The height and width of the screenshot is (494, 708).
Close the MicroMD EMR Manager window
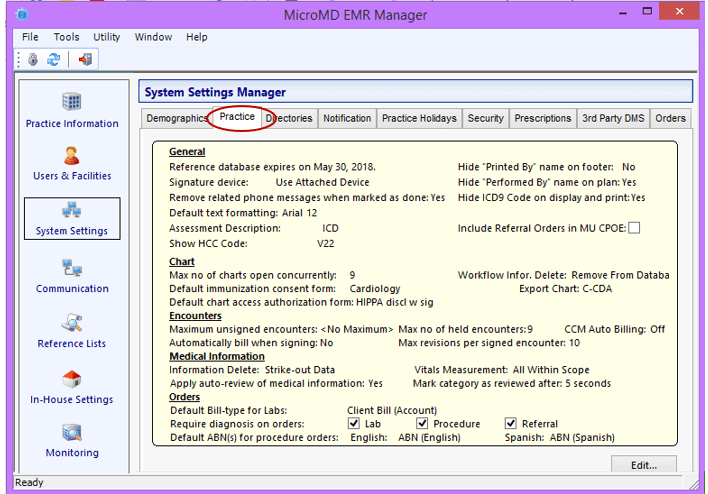click(679, 11)
